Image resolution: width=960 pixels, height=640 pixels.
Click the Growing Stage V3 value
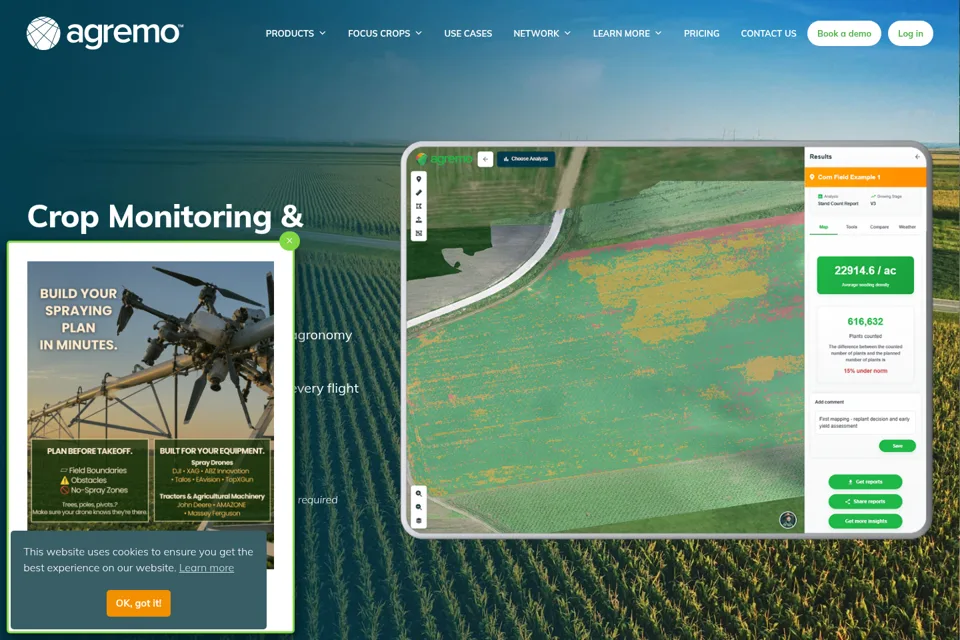coord(873,203)
